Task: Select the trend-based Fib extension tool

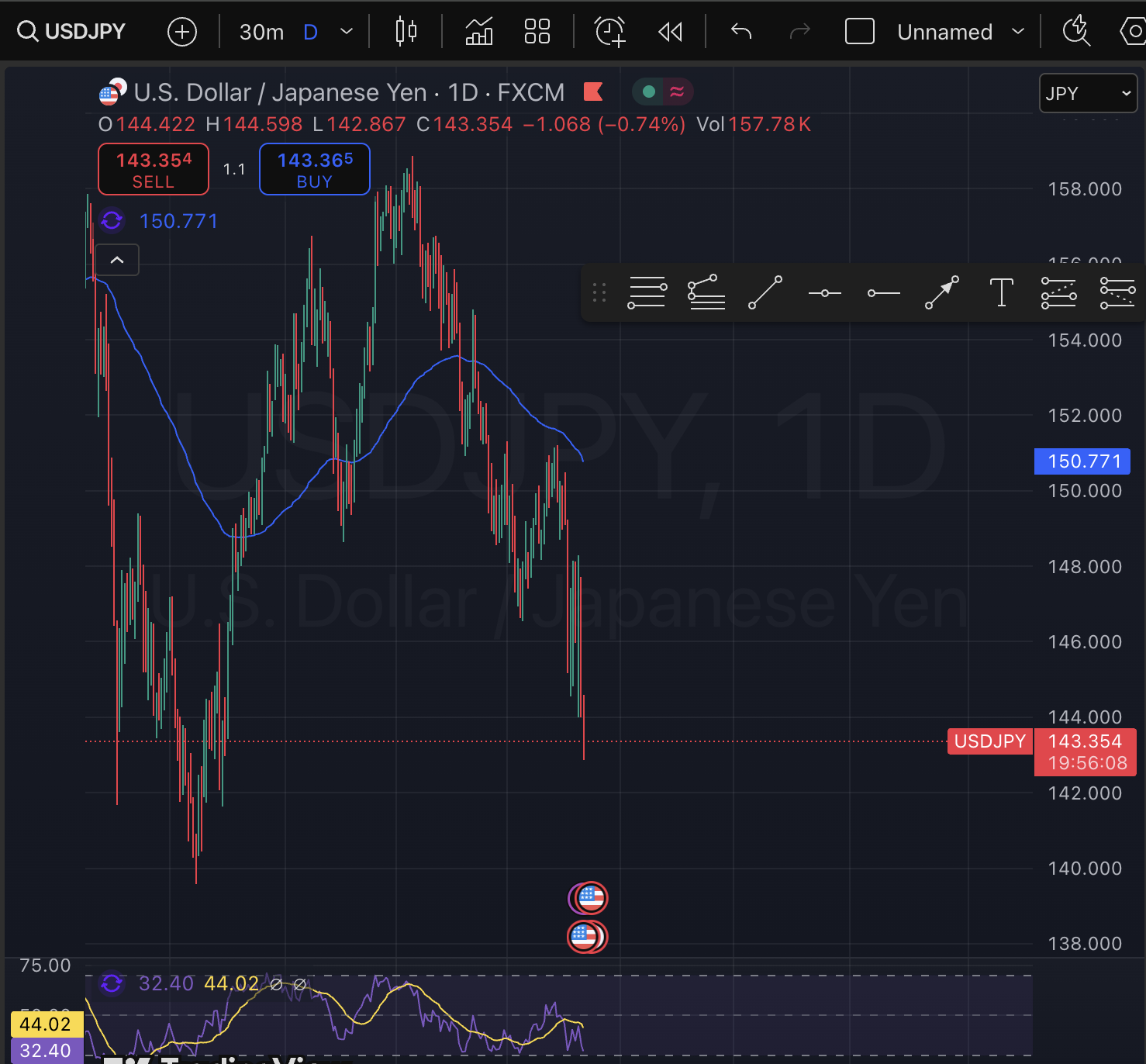Action: pos(706,292)
